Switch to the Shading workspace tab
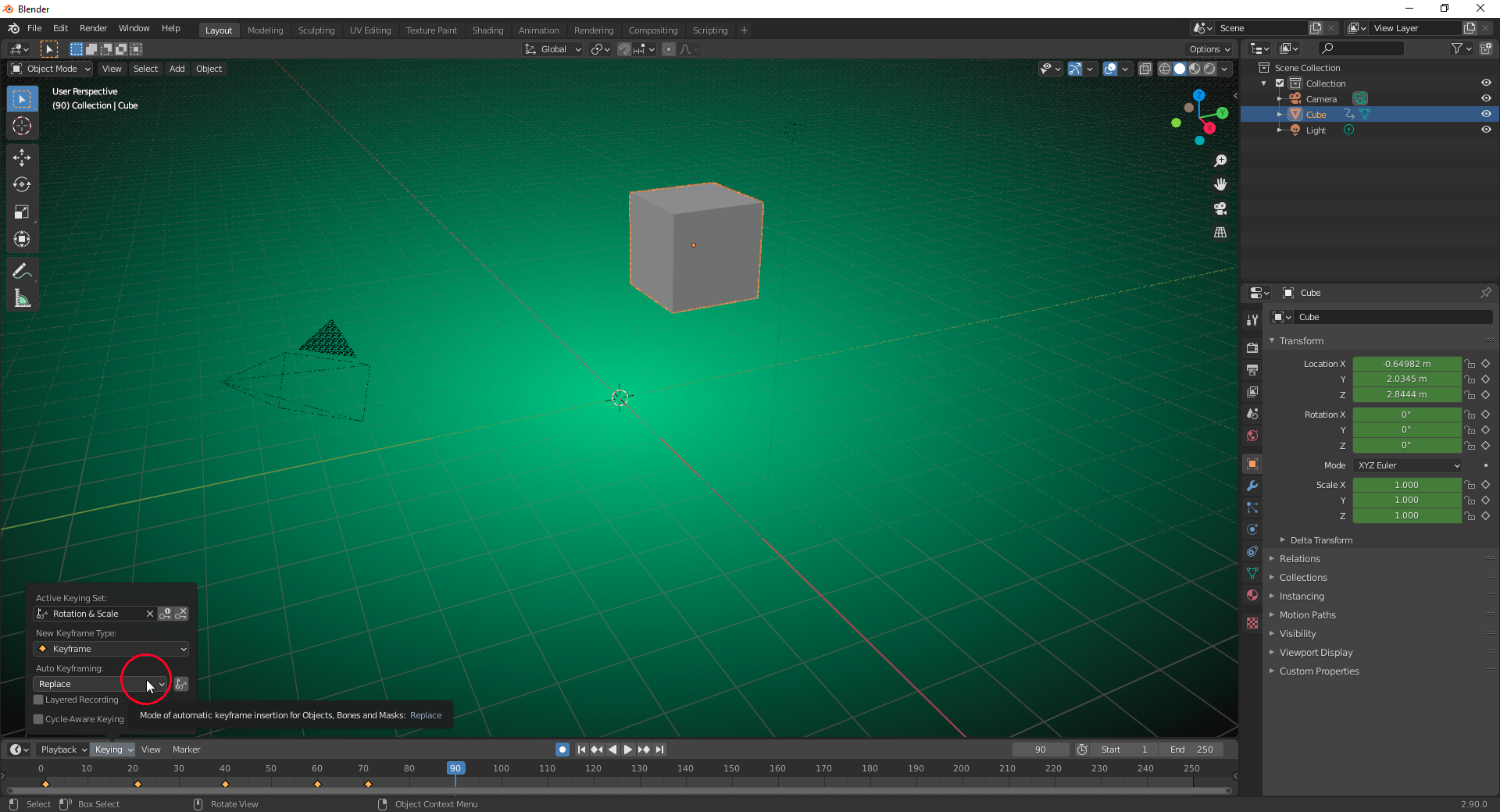This screenshot has height=812, width=1500. click(x=487, y=30)
